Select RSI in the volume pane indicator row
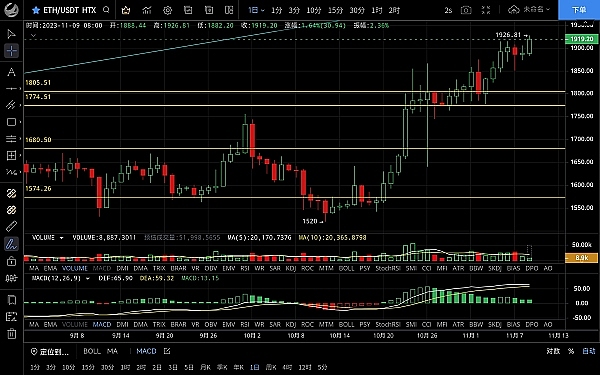The height and width of the screenshot is (375, 600). click(x=245, y=269)
